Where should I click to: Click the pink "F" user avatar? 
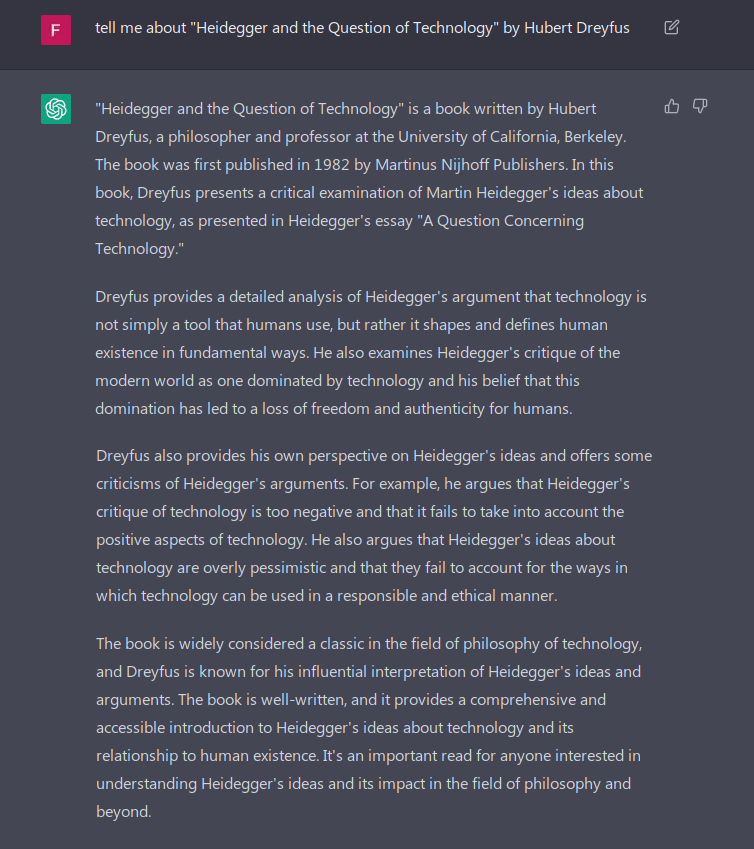[x=56, y=30]
